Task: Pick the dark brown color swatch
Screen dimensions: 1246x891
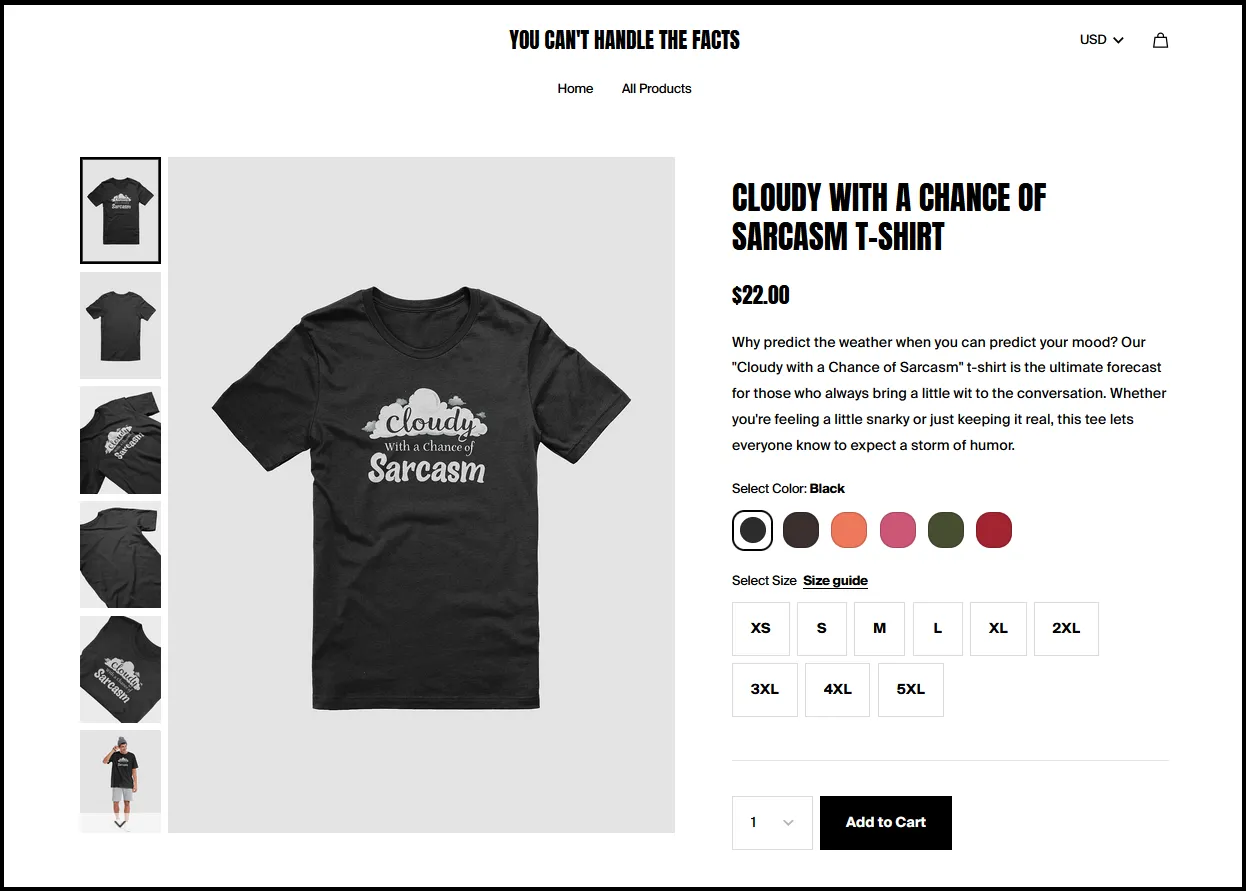Action: coord(801,530)
